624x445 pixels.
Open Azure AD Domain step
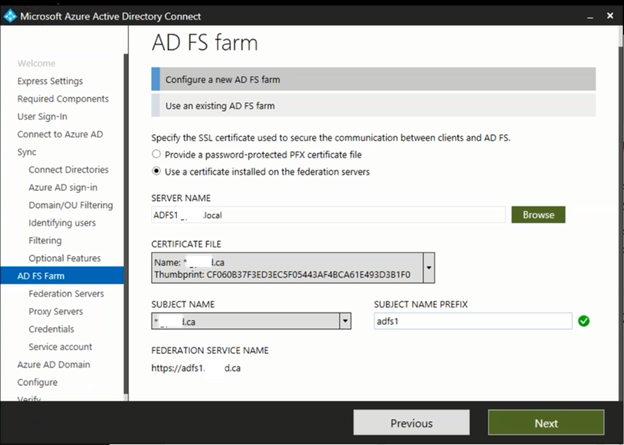click(54, 364)
